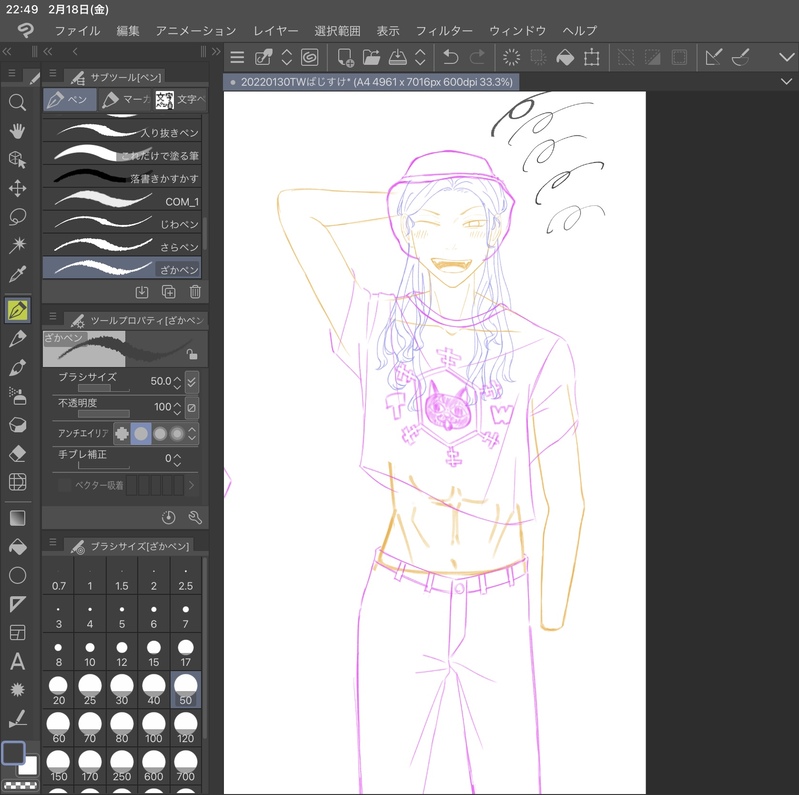
Task: Select the Lasso selection tool
Action: click(17, 217)
